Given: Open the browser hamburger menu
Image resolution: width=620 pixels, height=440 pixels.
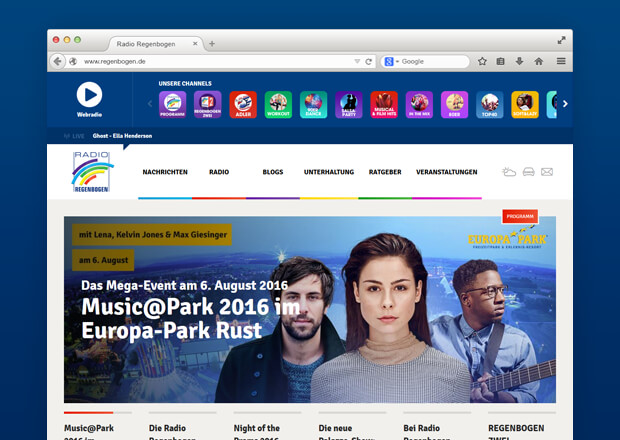Looking at the screenshot, I should pyautogui.click(x=561, y=61).
